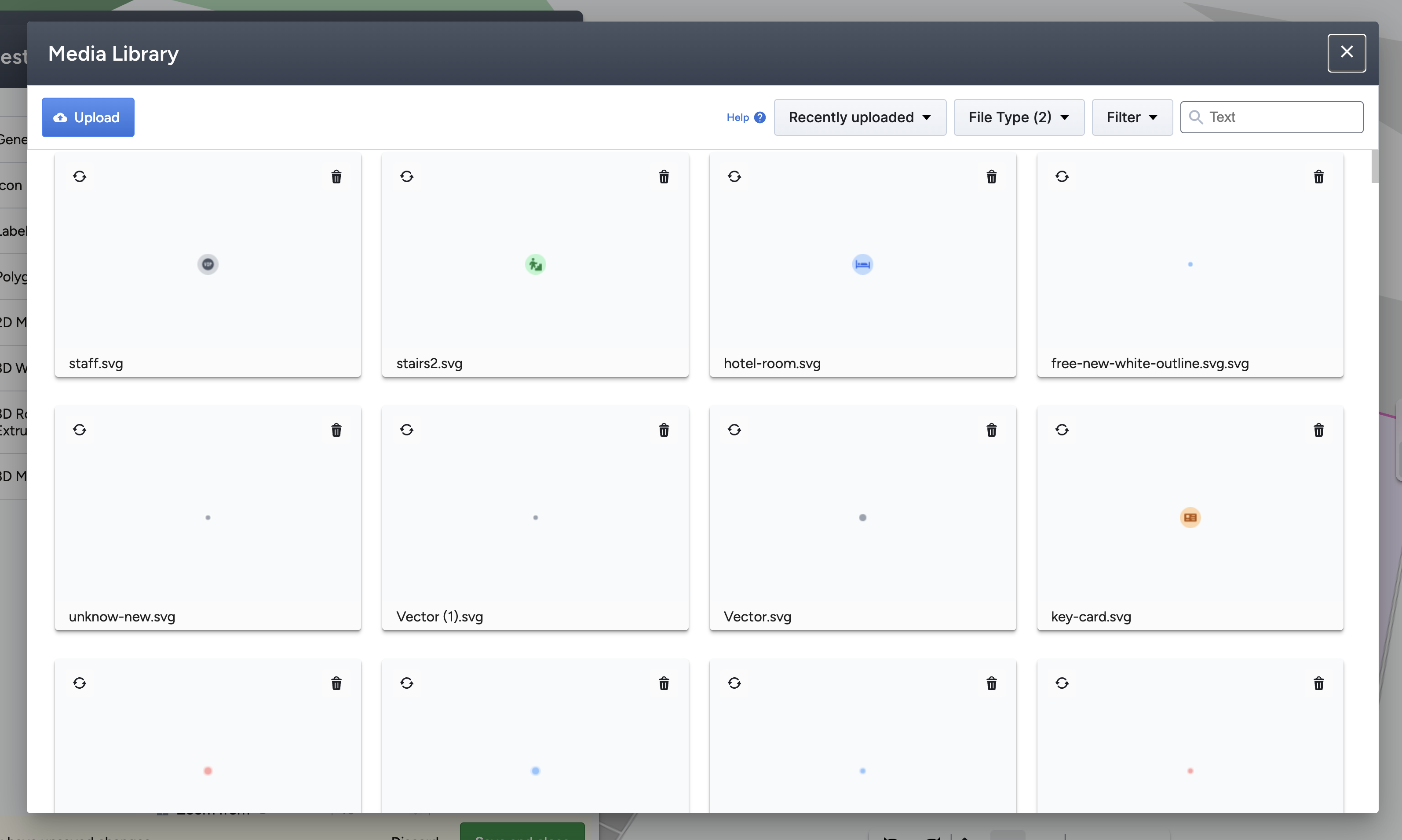Select the staff.svg thumbnail
This screenshot has height=840, width=1402.
(x=208, y=264)
